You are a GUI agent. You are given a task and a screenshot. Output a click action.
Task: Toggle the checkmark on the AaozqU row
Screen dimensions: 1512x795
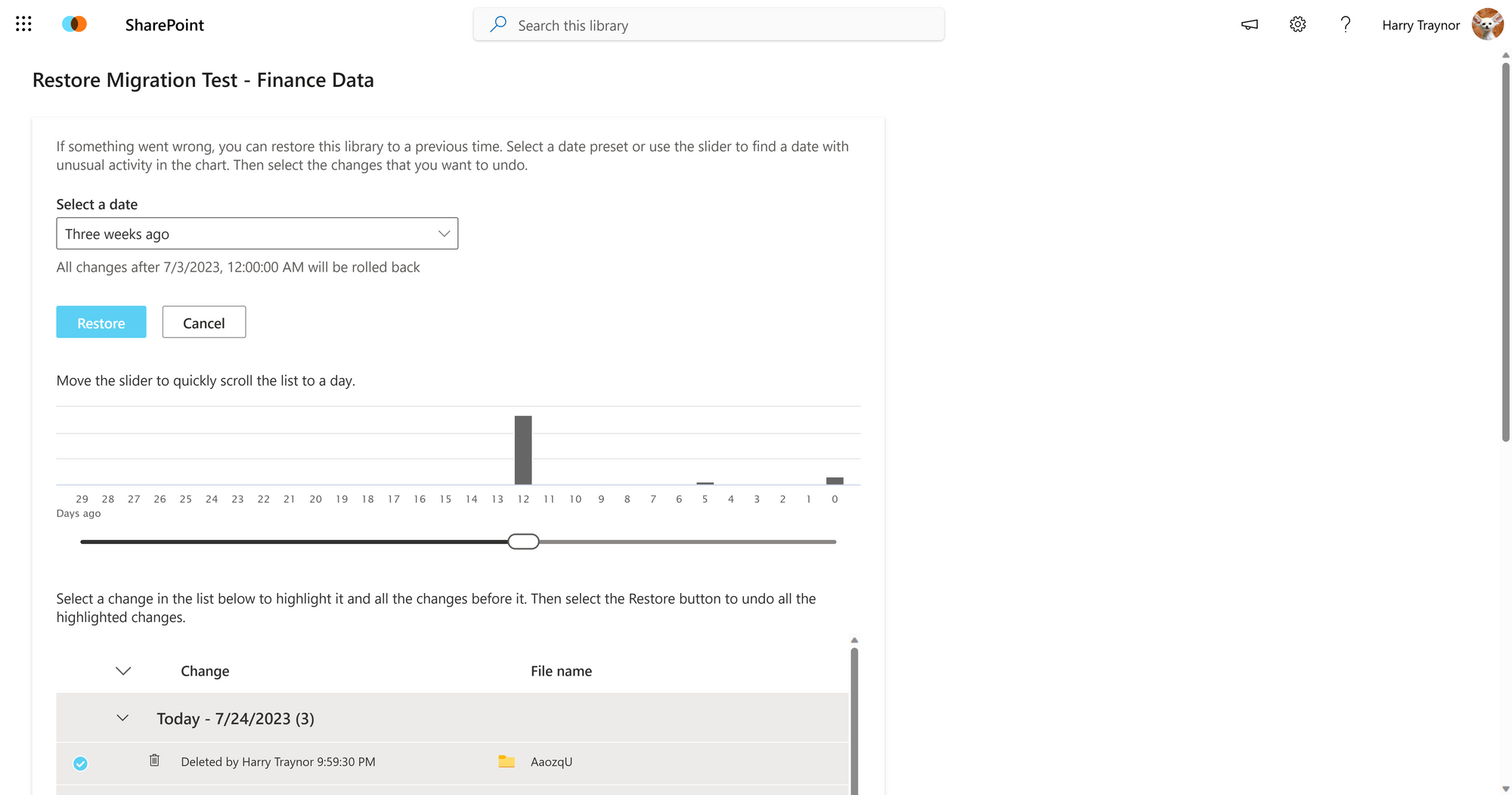(x=80, y=763)
